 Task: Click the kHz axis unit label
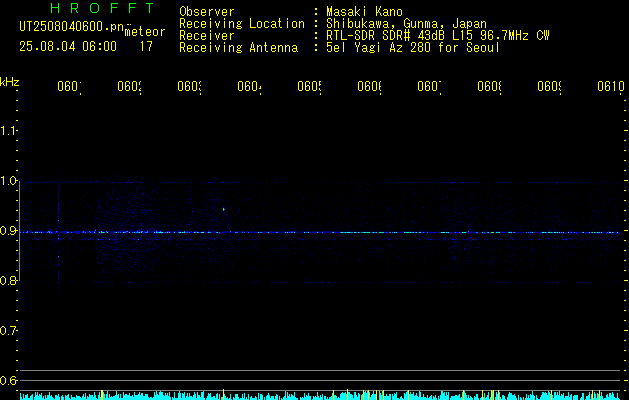coord(10,82)
